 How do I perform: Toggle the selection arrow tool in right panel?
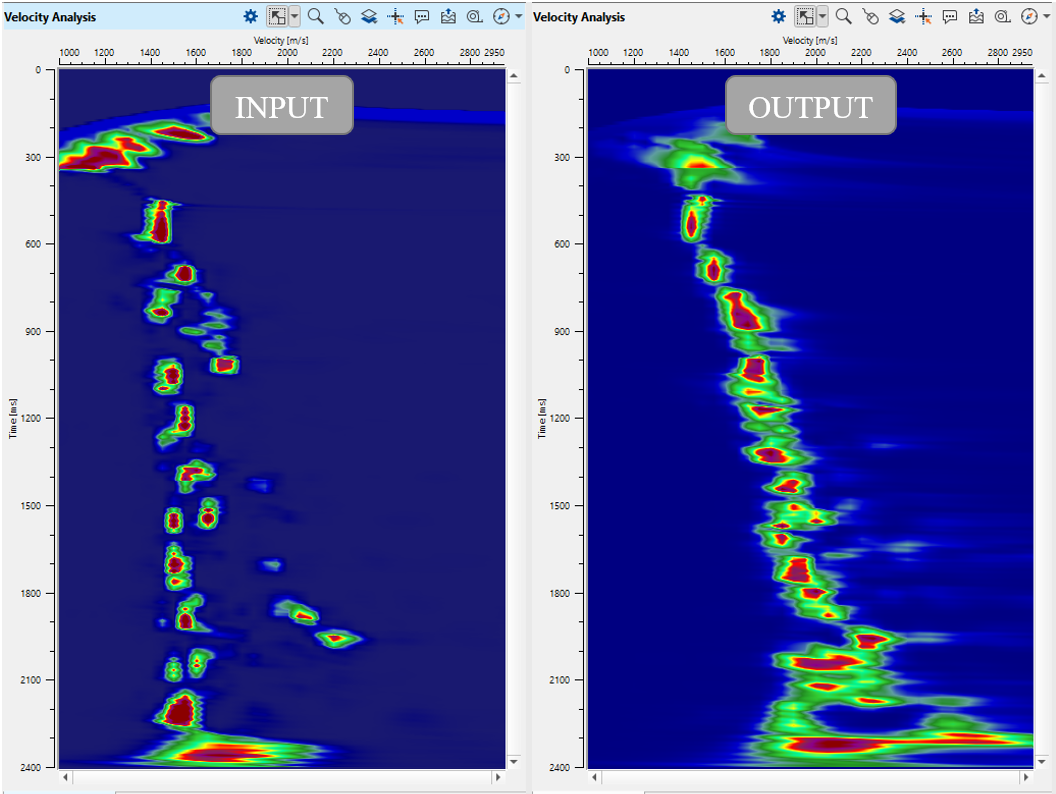pos(805,16)
